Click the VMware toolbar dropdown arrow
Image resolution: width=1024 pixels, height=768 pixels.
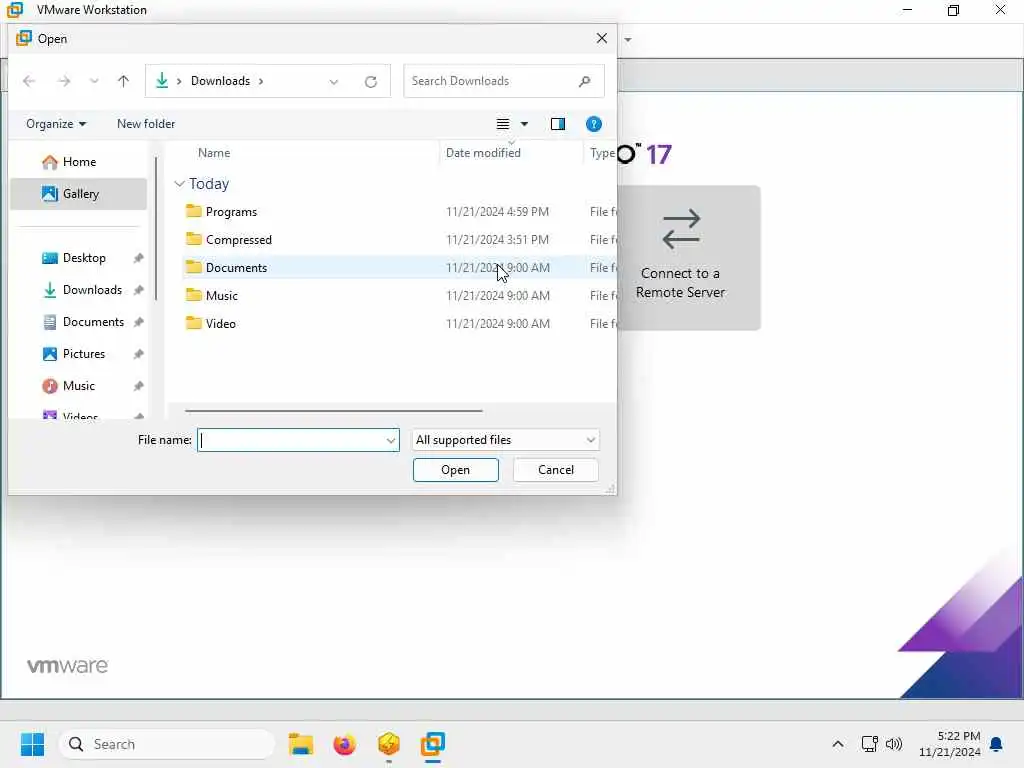coord(628,40)
